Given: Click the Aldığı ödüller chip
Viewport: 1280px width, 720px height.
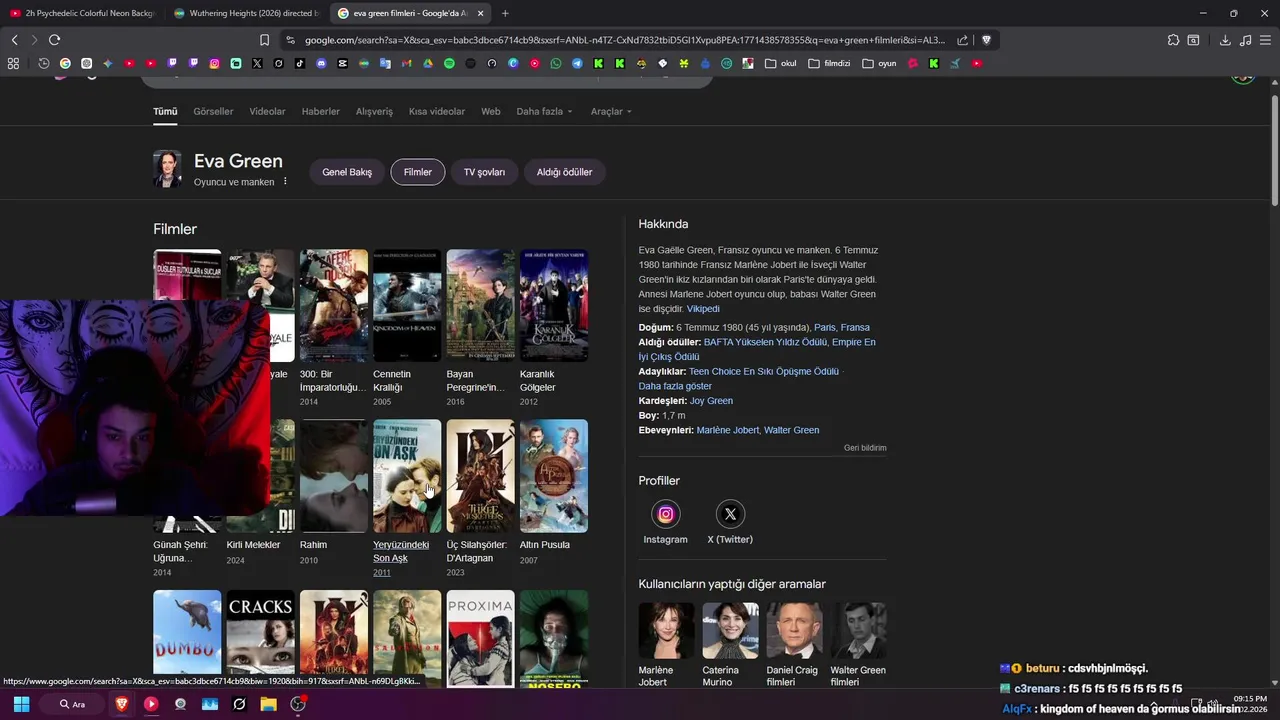Looking at the screenshot, I should coord(564,172).
